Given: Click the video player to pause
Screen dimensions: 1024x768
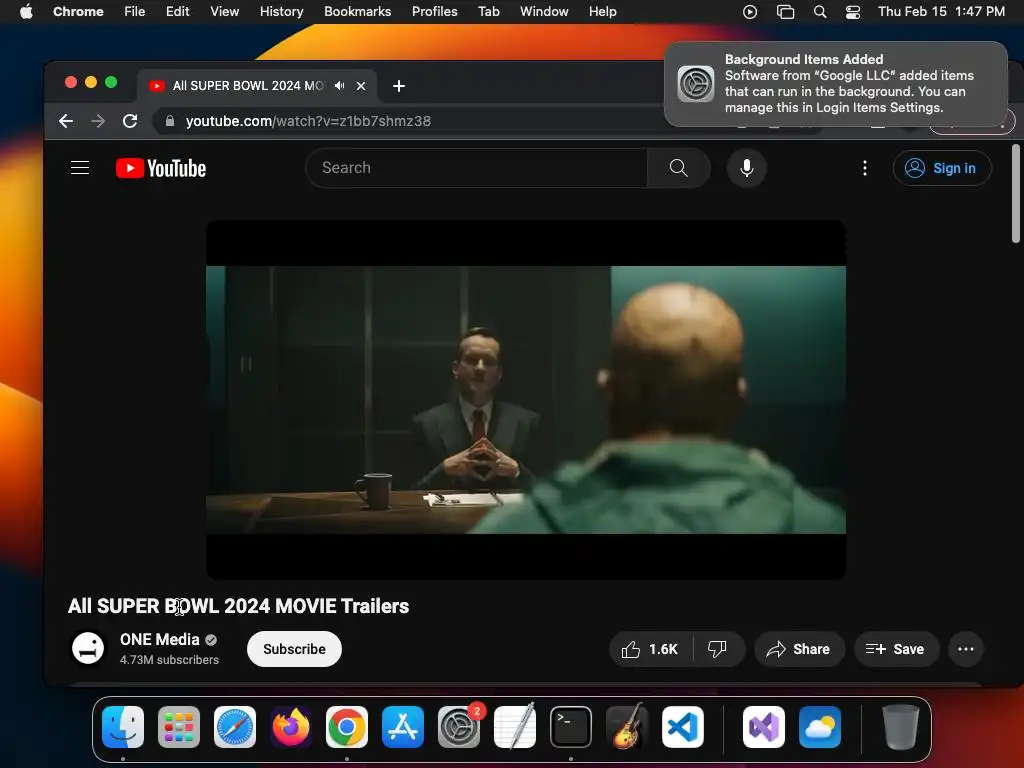Looking at the screenshot, I should [526, 400].
